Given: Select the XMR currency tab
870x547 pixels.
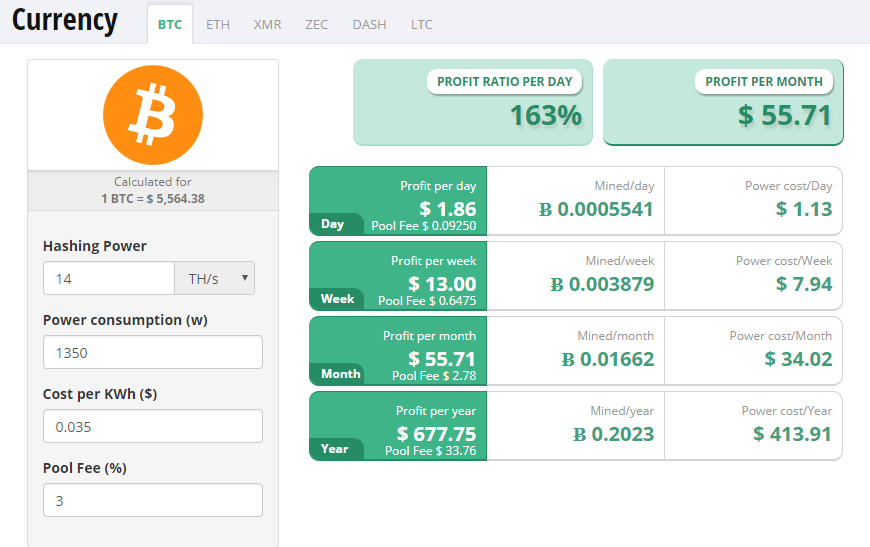Looking at the screenshot, I should 267,24.
